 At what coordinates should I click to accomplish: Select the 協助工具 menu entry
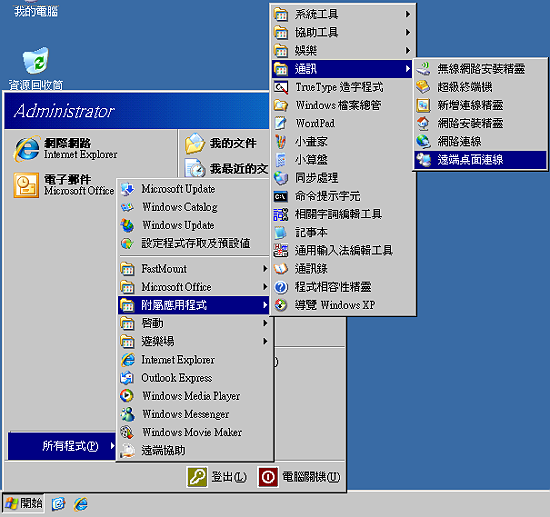342,32
